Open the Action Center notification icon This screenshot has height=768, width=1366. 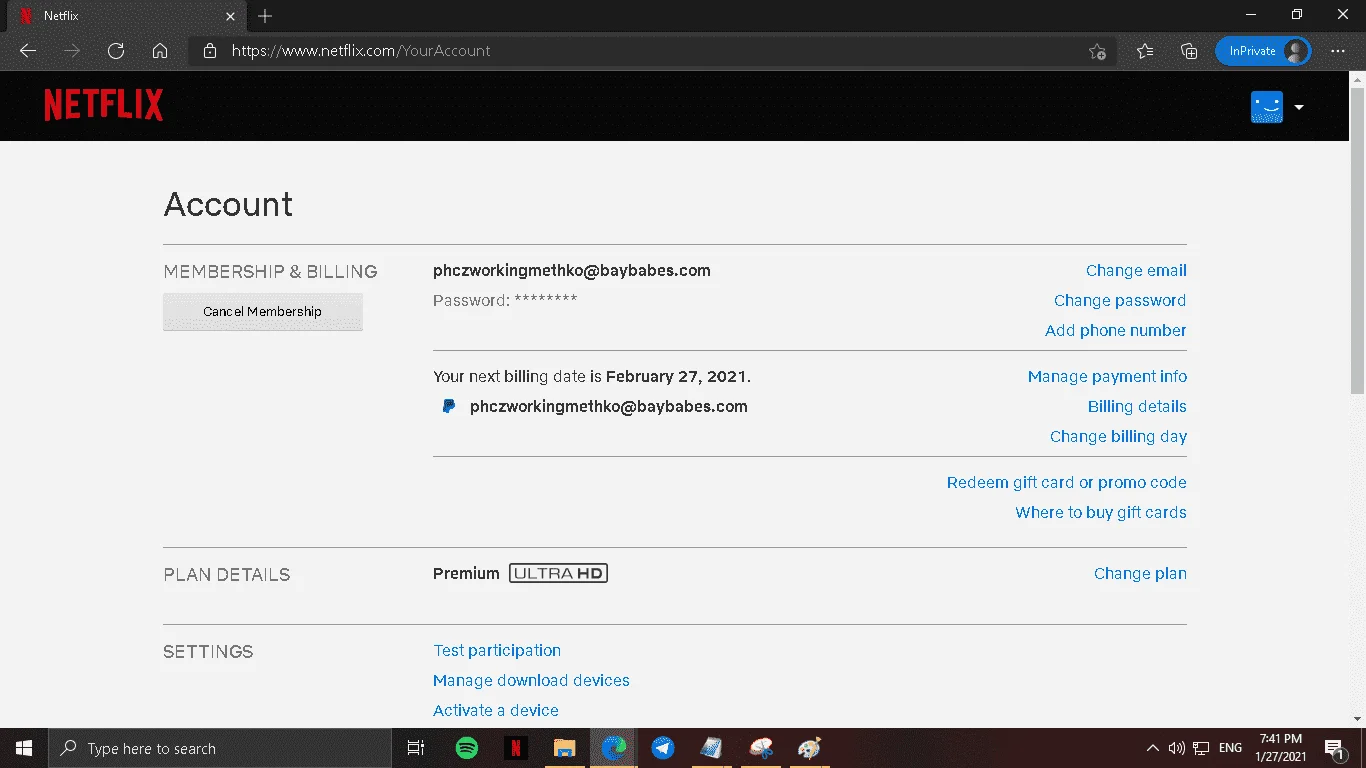point(1334,748)
